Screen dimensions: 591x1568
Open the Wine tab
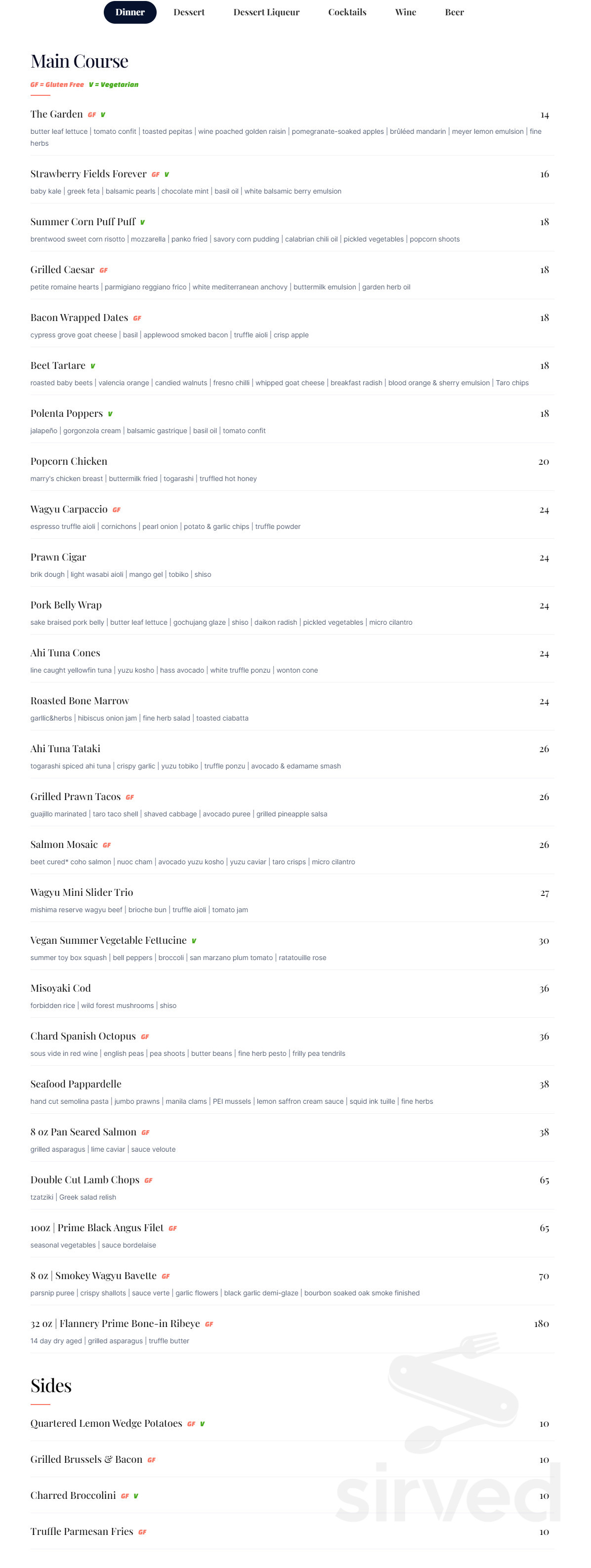[405, 12]
